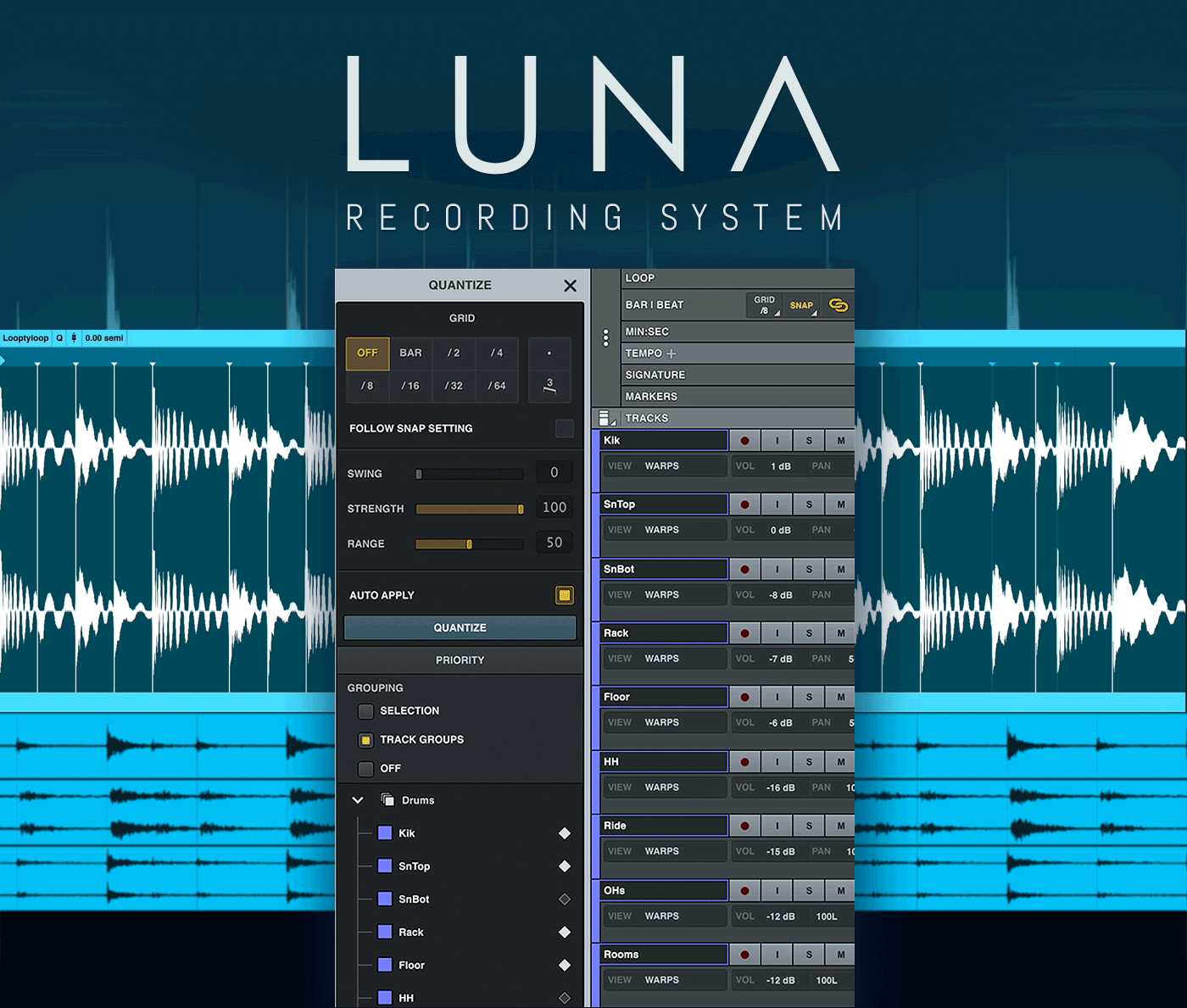1187x1008 pixels.
Task: Select the SIGNATURE ruler row
Action: click(738, 375)
